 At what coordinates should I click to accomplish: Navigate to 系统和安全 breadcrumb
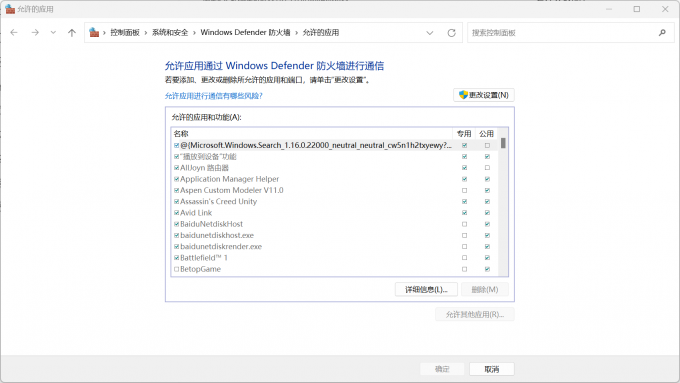click(170, 33)
